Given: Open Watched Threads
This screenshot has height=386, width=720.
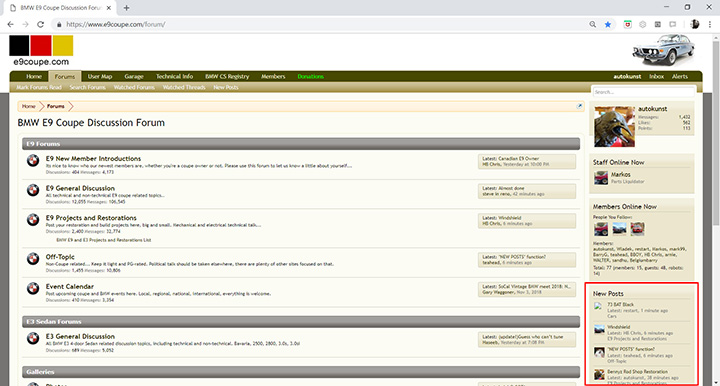Looking at the screenshot, I should (184, 87).
